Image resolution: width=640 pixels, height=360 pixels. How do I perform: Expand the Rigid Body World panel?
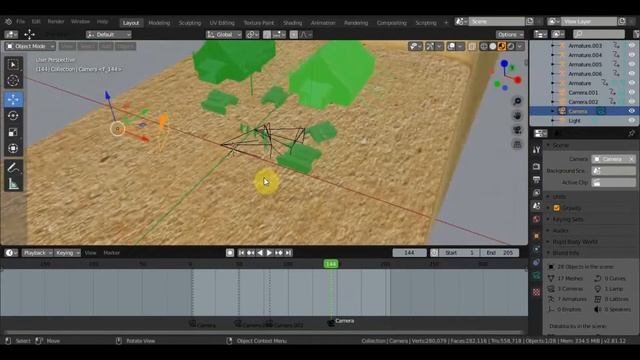coord(575,242)
